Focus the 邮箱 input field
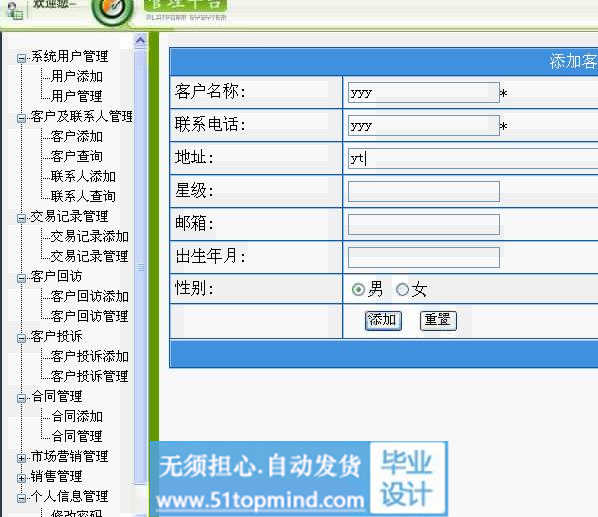This screenshot has height=517, width=598. coord(424,224)
